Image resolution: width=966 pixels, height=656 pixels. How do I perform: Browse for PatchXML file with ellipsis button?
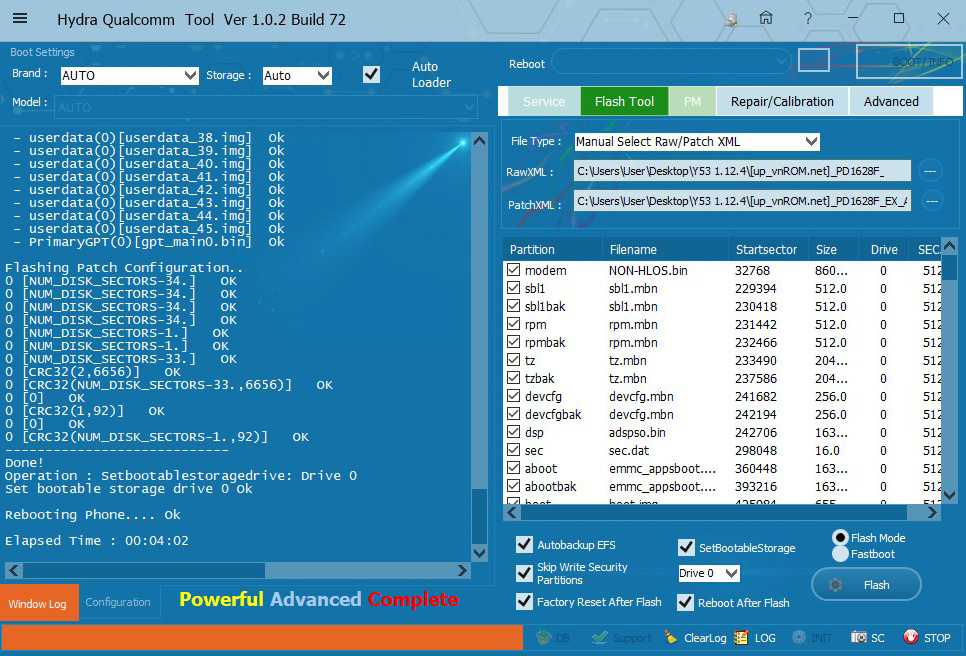pos(932,201)
